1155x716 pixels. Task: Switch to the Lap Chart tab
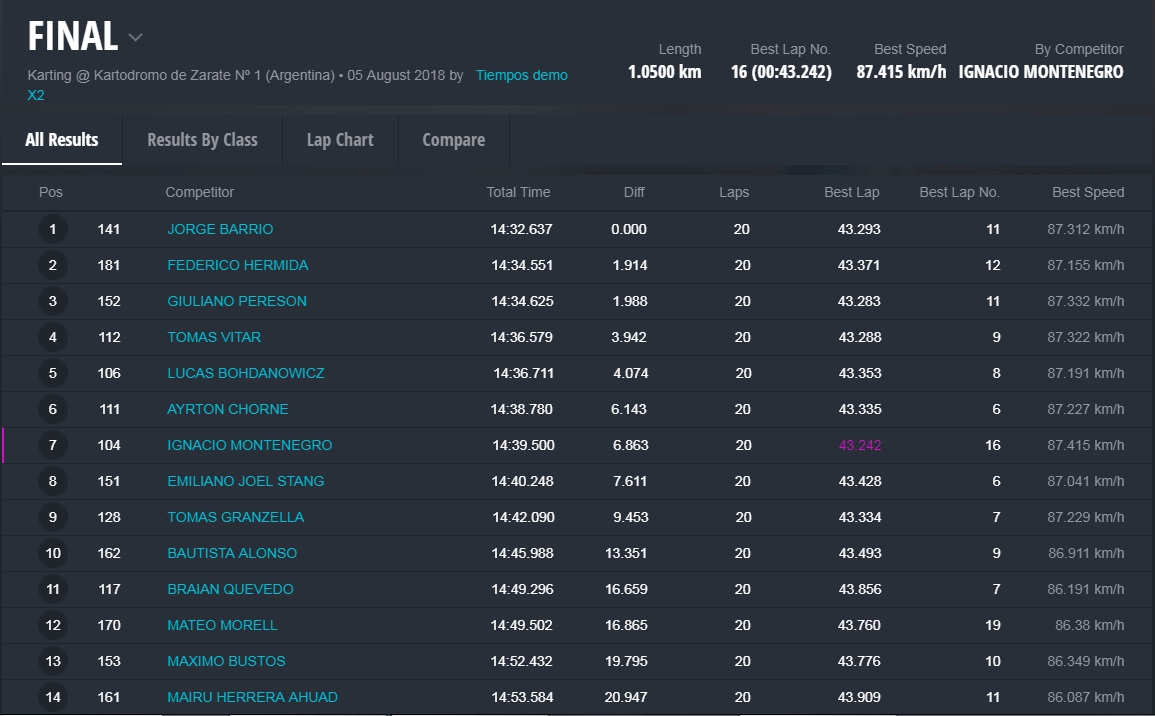click(x=340, y=140)
